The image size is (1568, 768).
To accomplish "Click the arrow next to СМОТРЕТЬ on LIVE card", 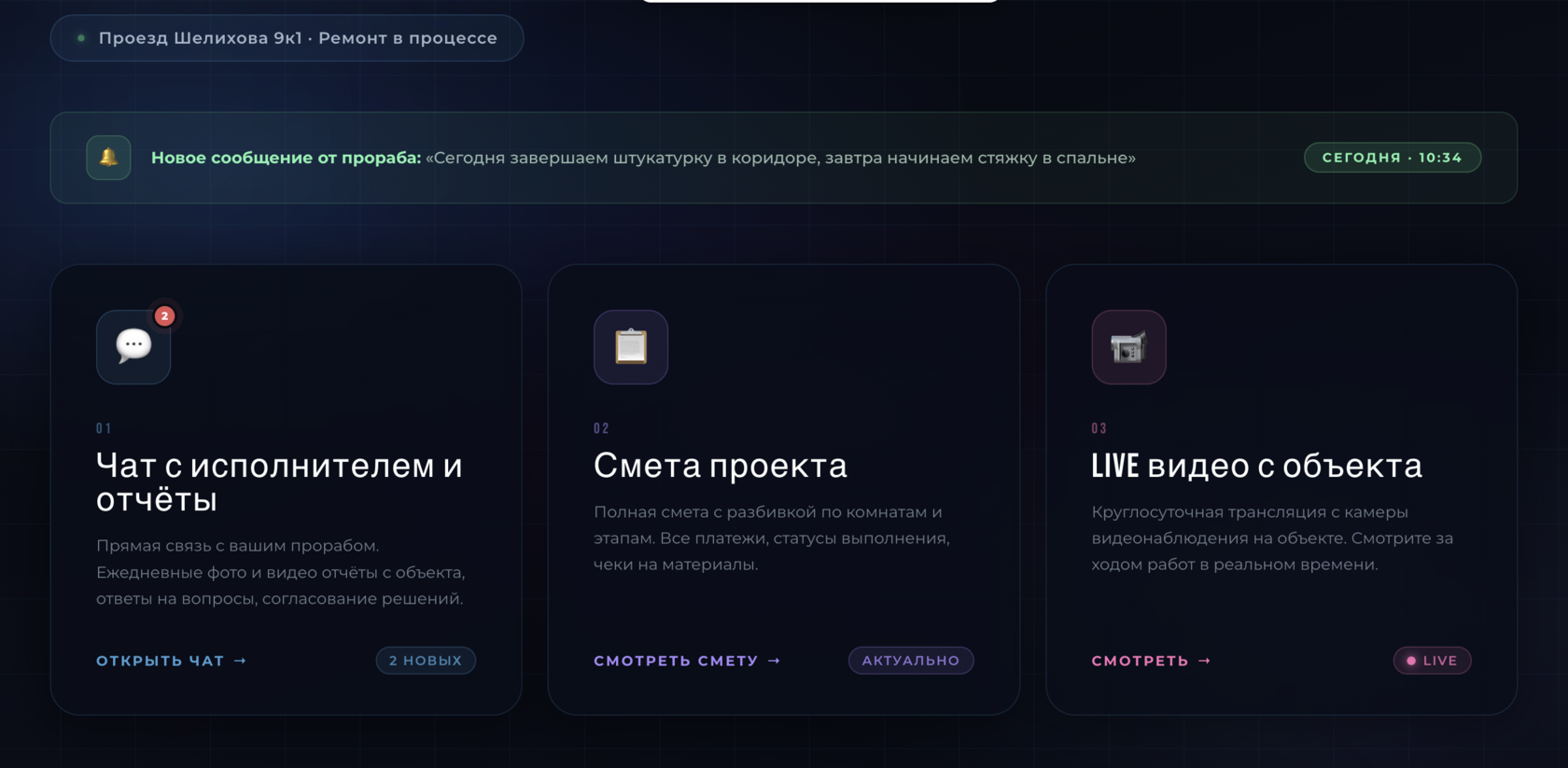I will click(x=1205, y=661).
